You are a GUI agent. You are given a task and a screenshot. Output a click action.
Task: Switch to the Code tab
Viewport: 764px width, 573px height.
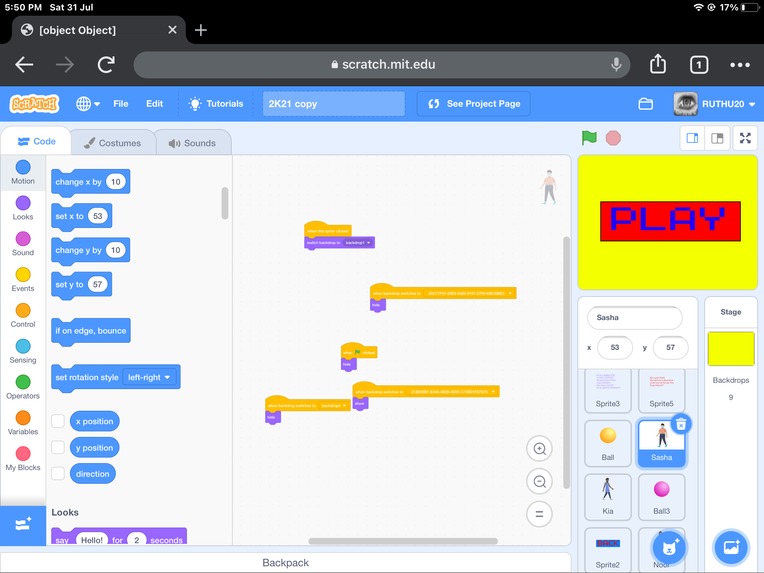(37, 141)
